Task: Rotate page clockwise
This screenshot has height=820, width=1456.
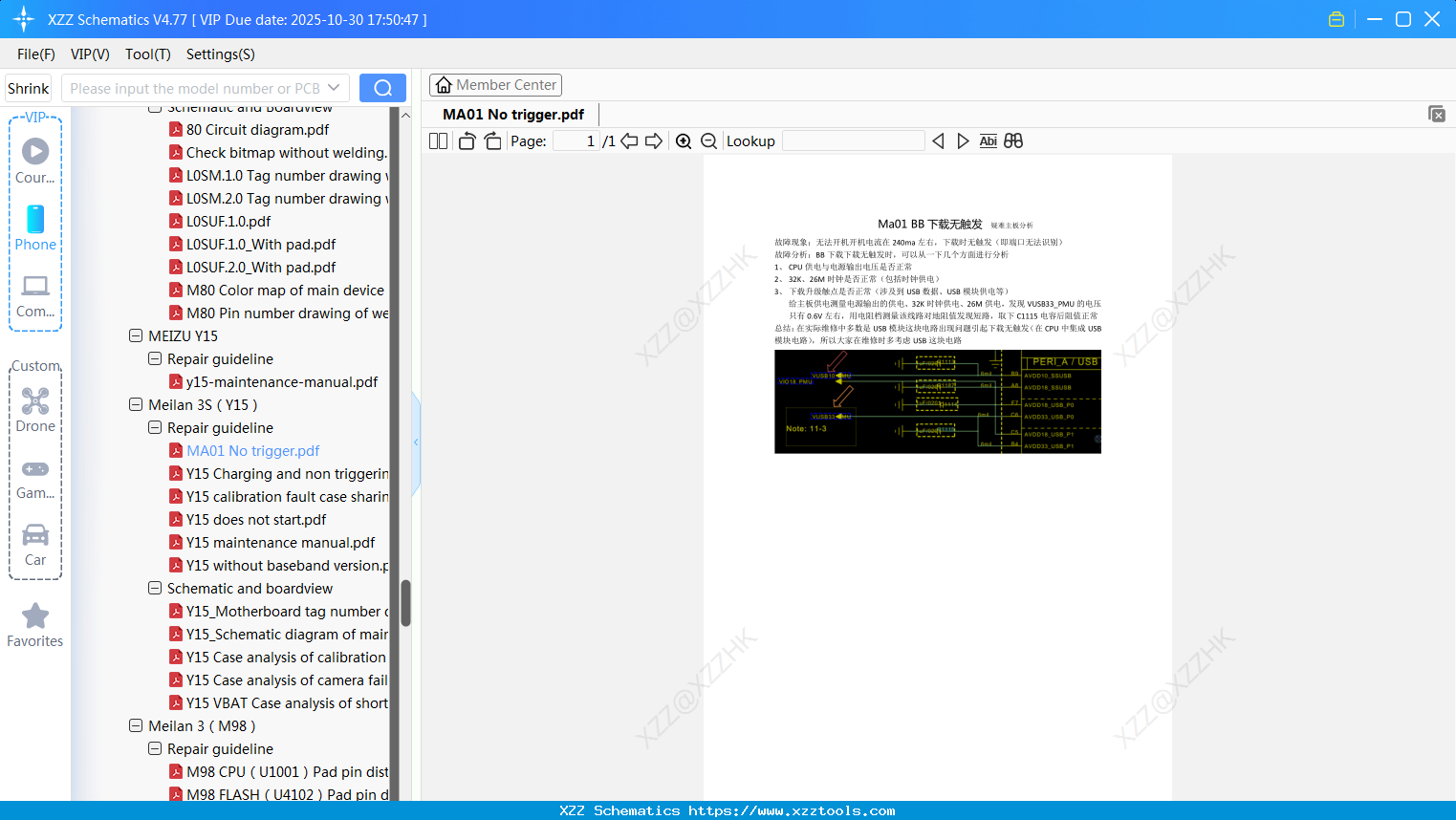Action: [x=492, y=140]
